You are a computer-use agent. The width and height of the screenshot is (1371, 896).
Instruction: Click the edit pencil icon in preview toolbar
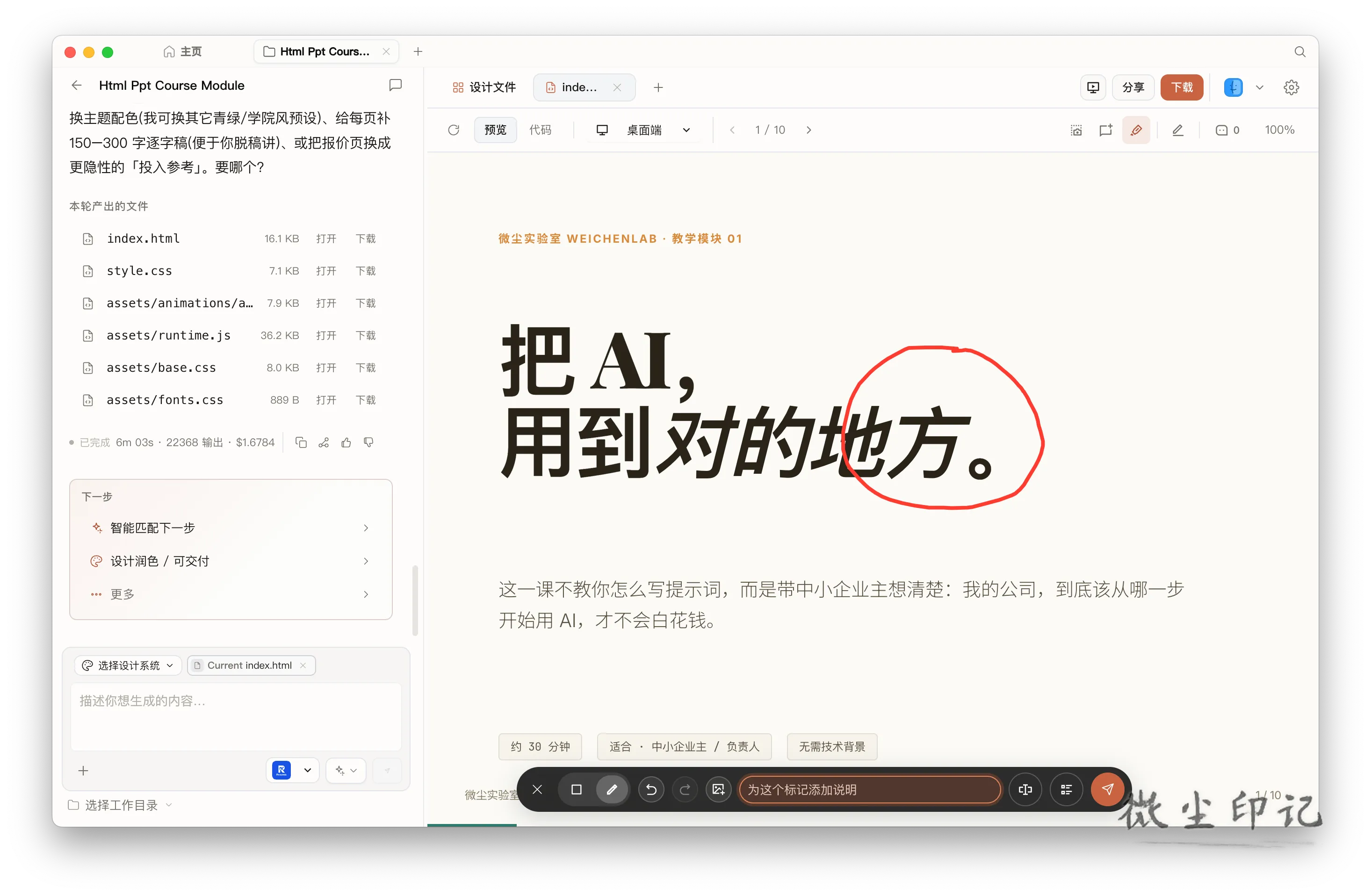coord(1177,130)
